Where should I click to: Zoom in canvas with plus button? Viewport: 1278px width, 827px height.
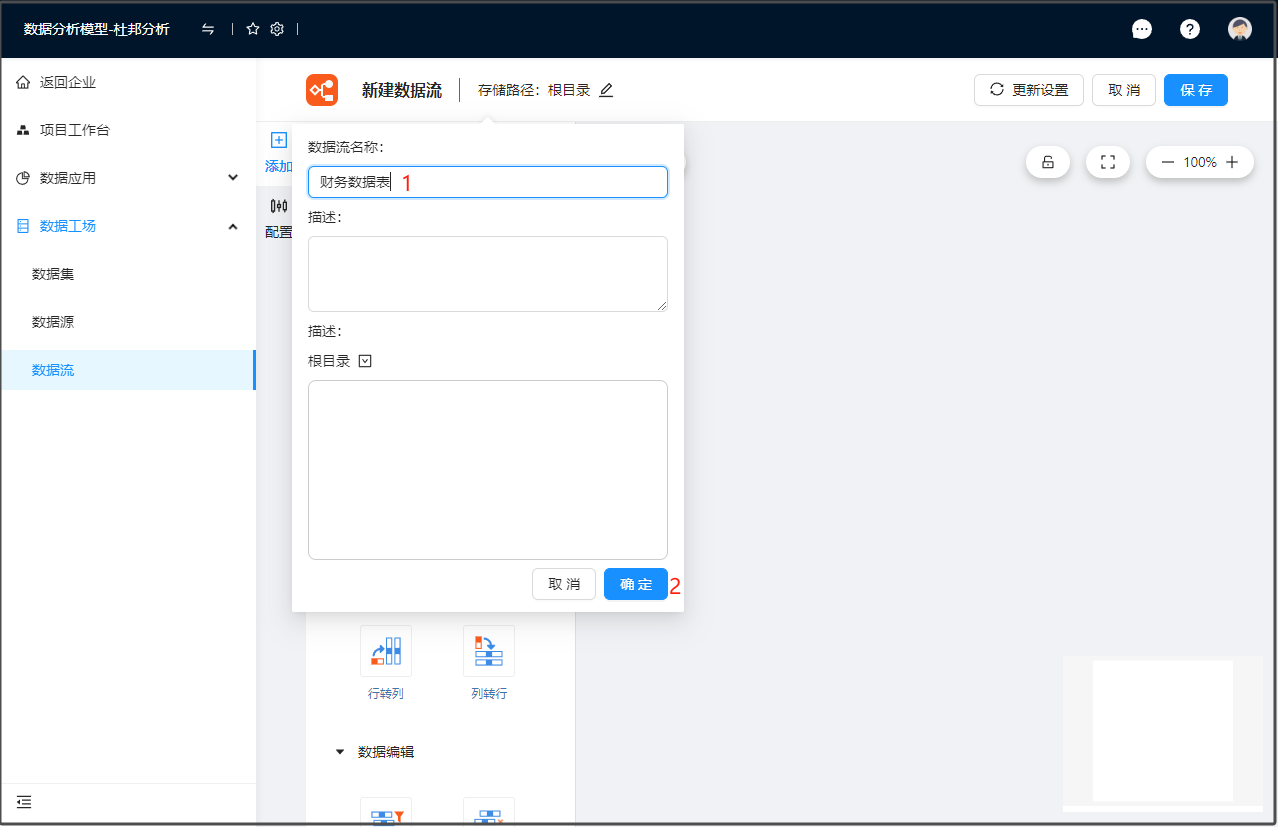1232,162
